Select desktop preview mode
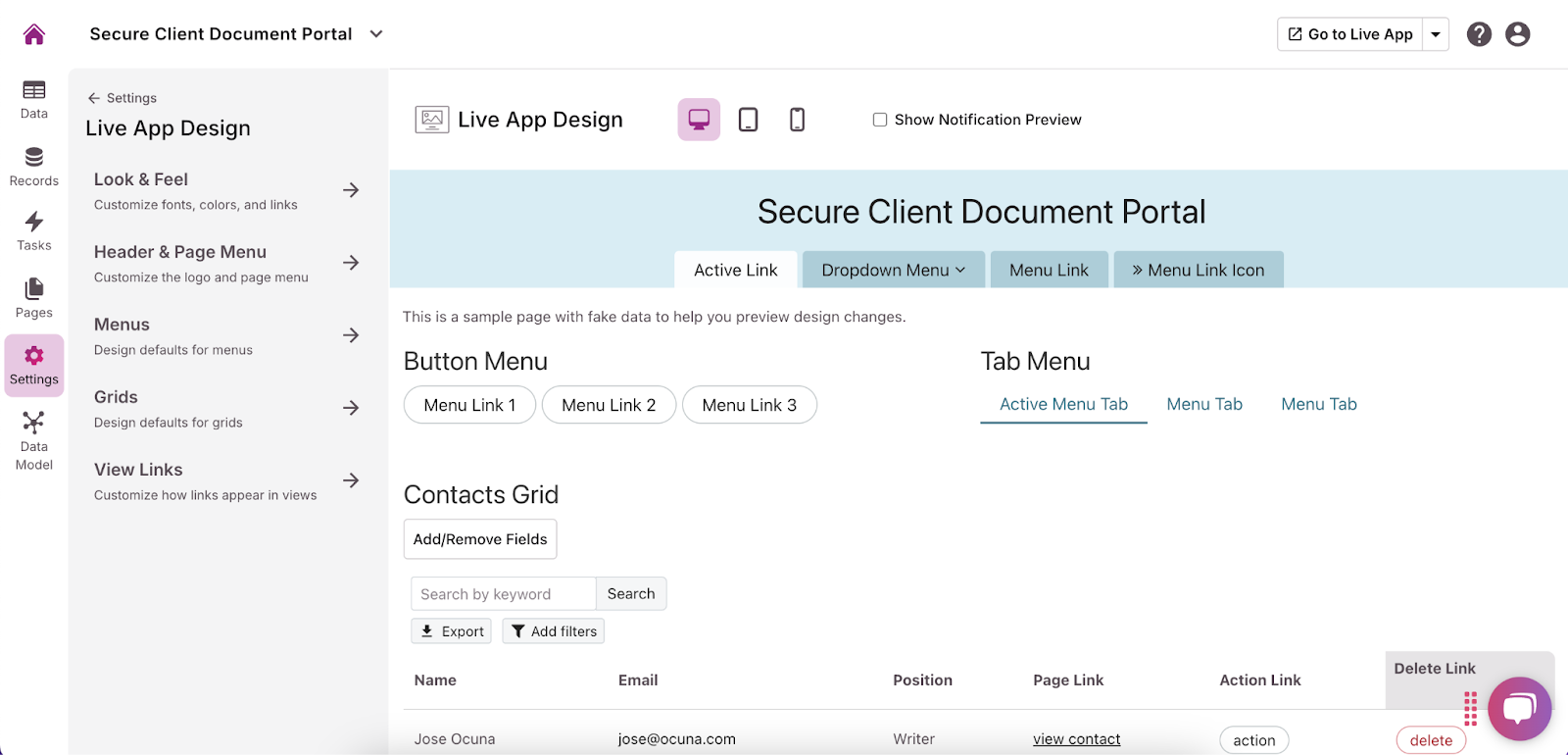This screenshot has width=1568, height=755. tap(699, 120)
